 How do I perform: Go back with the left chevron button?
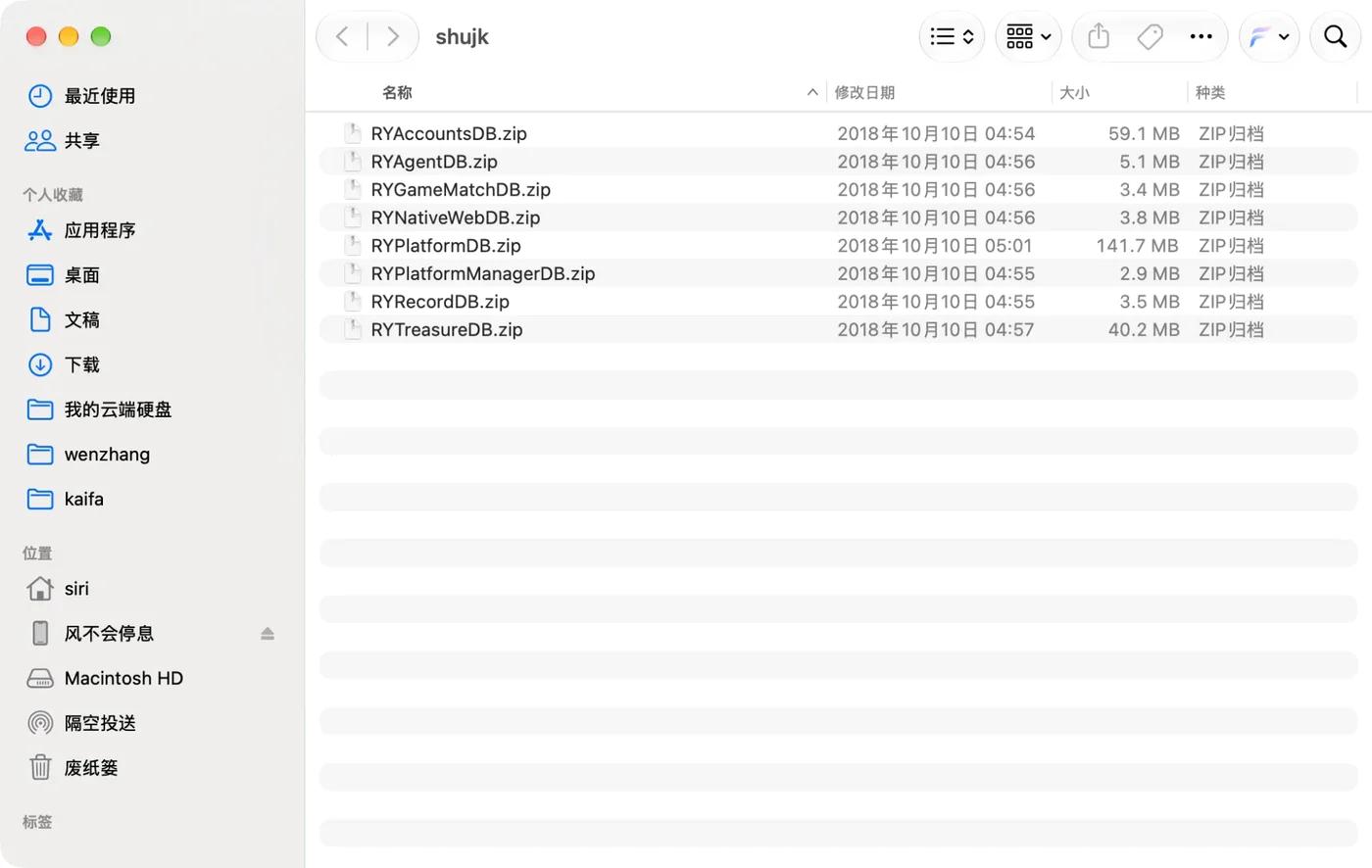click(x=342, y=37)
